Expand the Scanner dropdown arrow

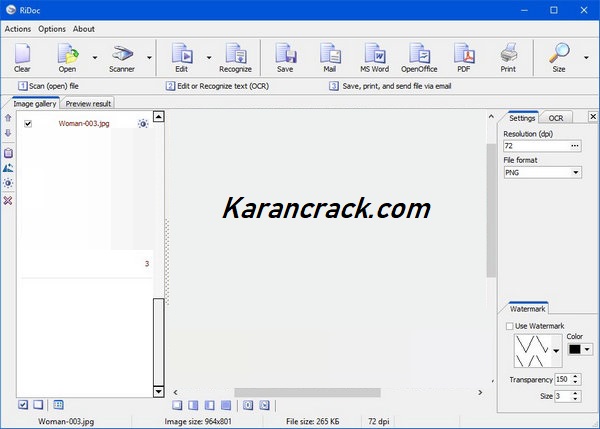pyautogui.click(x=149, y=58)
